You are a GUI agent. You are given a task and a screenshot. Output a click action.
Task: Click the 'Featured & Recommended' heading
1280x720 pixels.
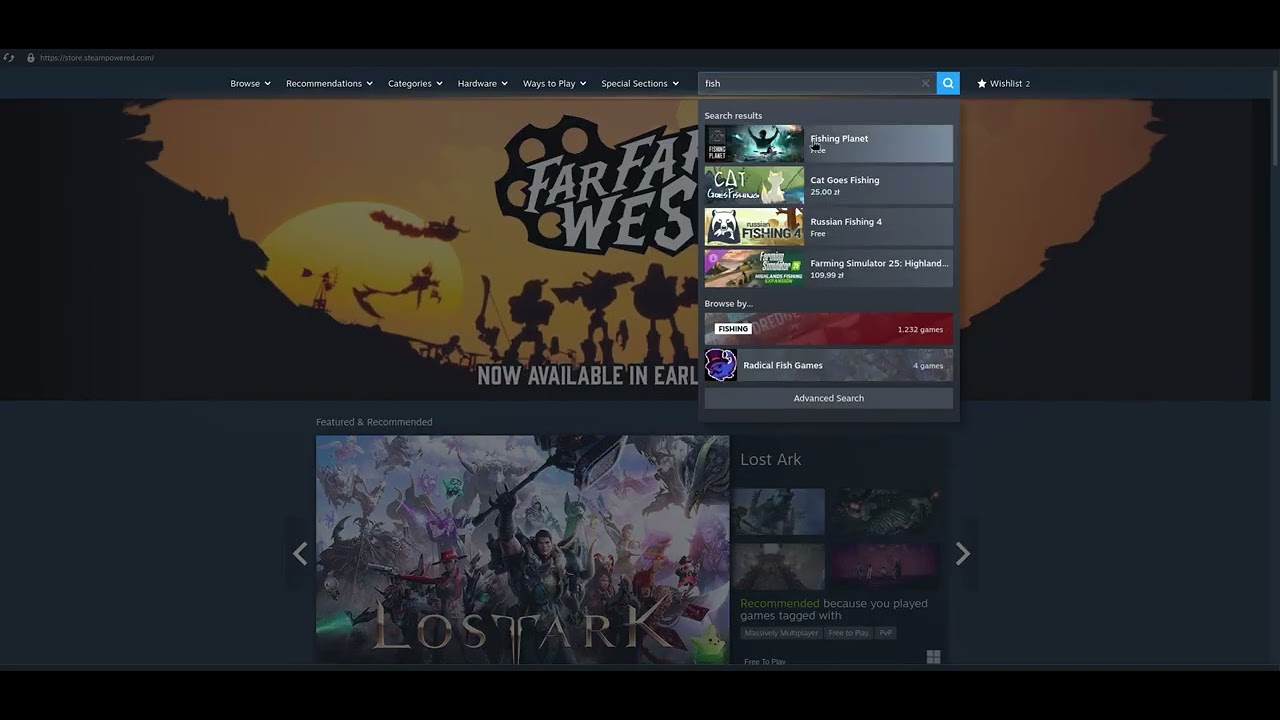[374, 422]
